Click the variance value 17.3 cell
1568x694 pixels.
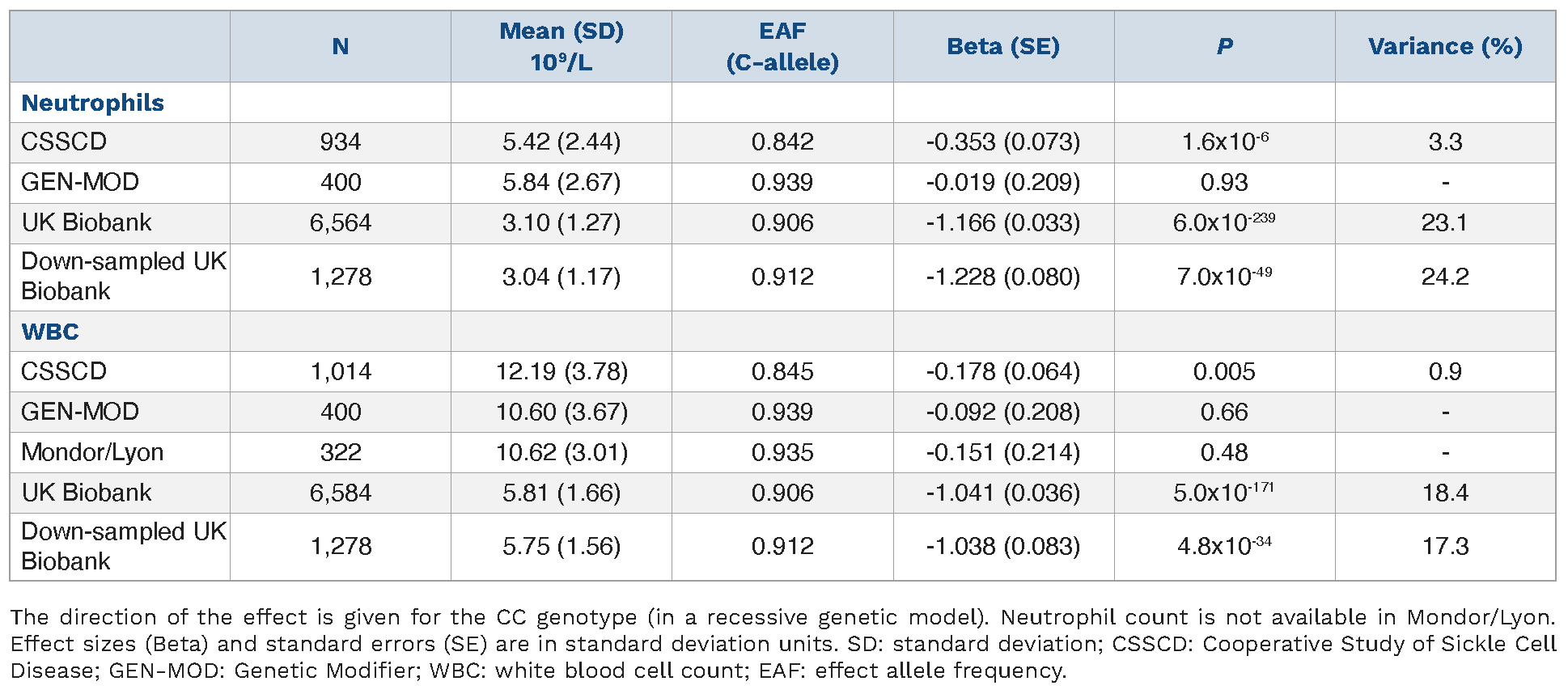pyautogui.click(x=1445, y=547)
